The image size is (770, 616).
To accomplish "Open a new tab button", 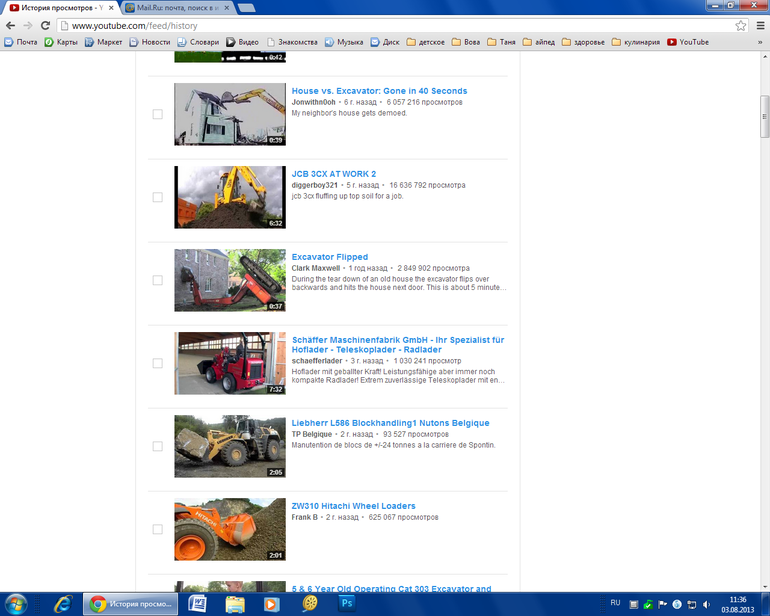I will (246, 8).
